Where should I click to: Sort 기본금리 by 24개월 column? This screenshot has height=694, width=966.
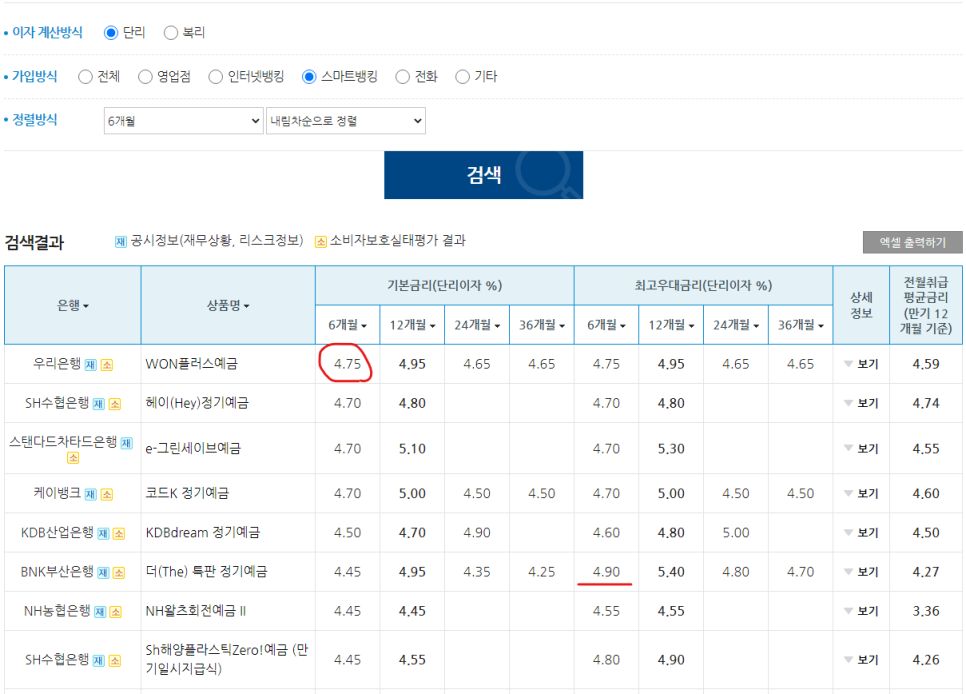coord(477,325)
